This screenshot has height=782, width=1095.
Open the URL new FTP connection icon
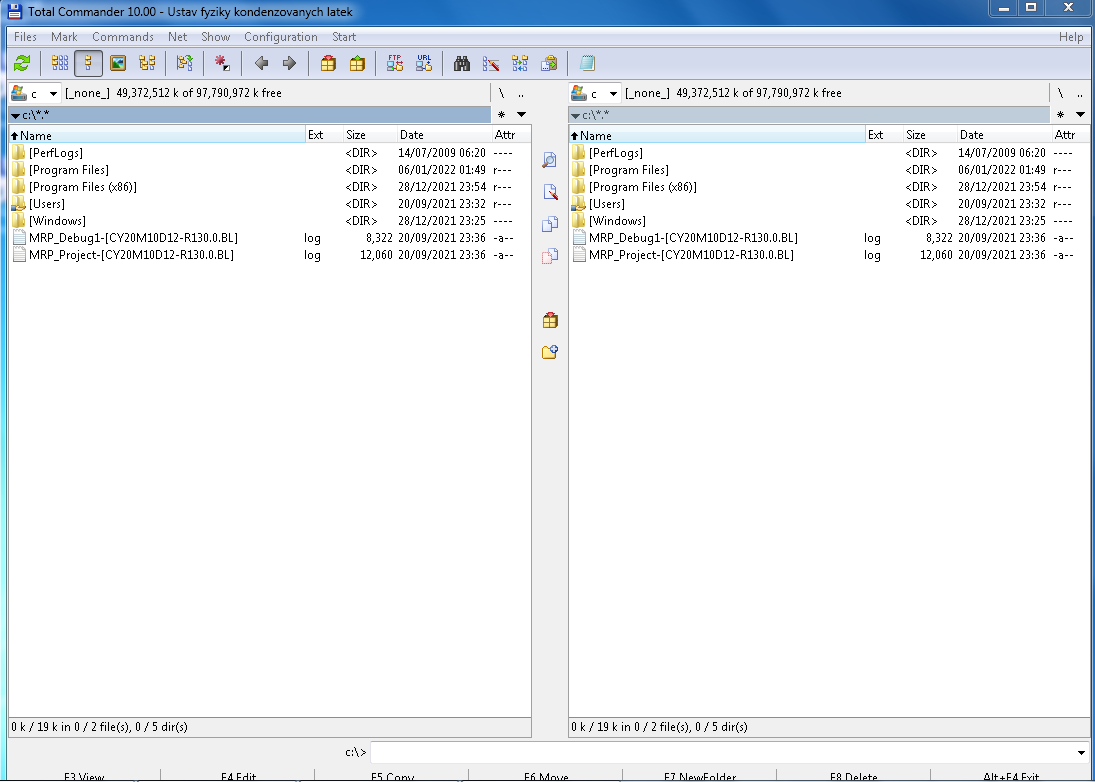[424, 64]
